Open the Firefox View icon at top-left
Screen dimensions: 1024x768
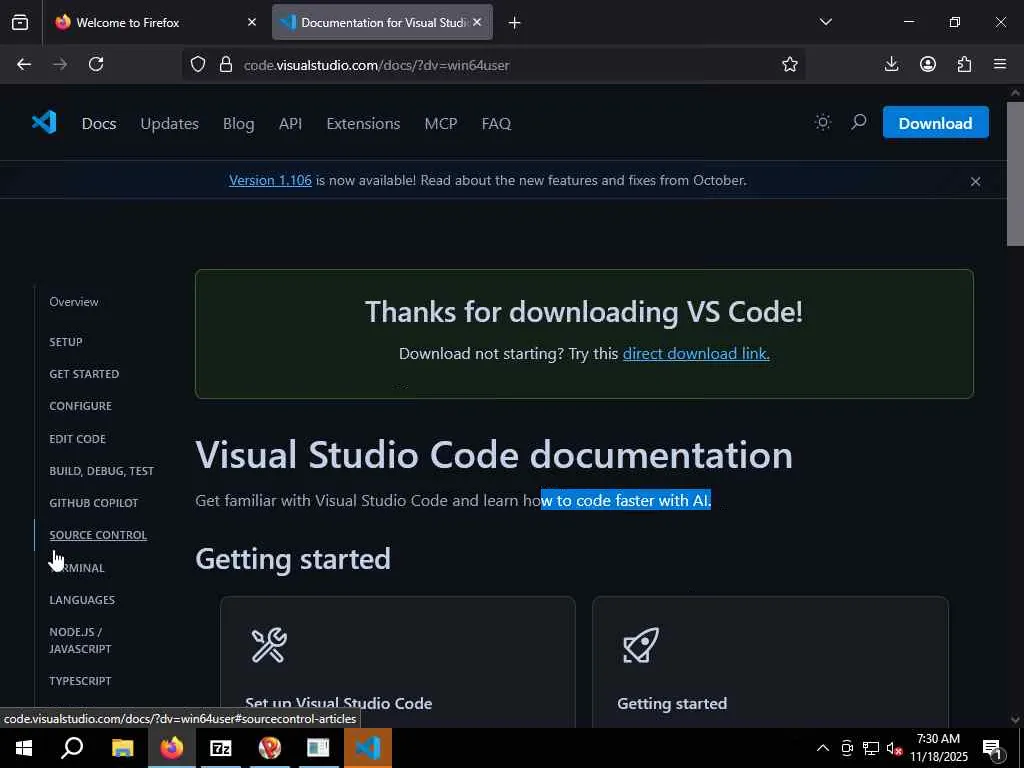coord(20,22)
